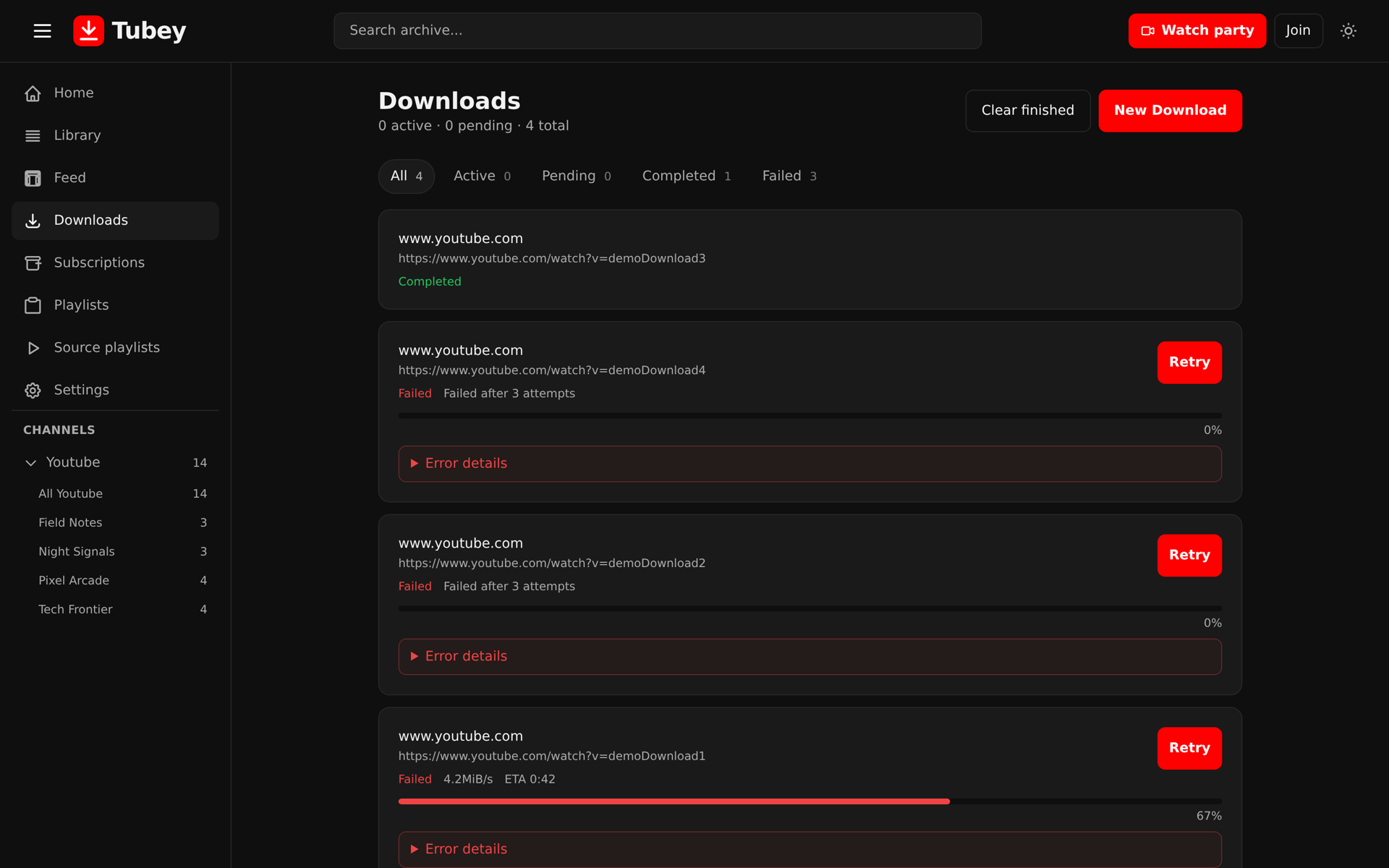The width and height of the screenshot is (1389, 868).
Task: Click the ETA 0:42 text
Action: coord(530,780)
